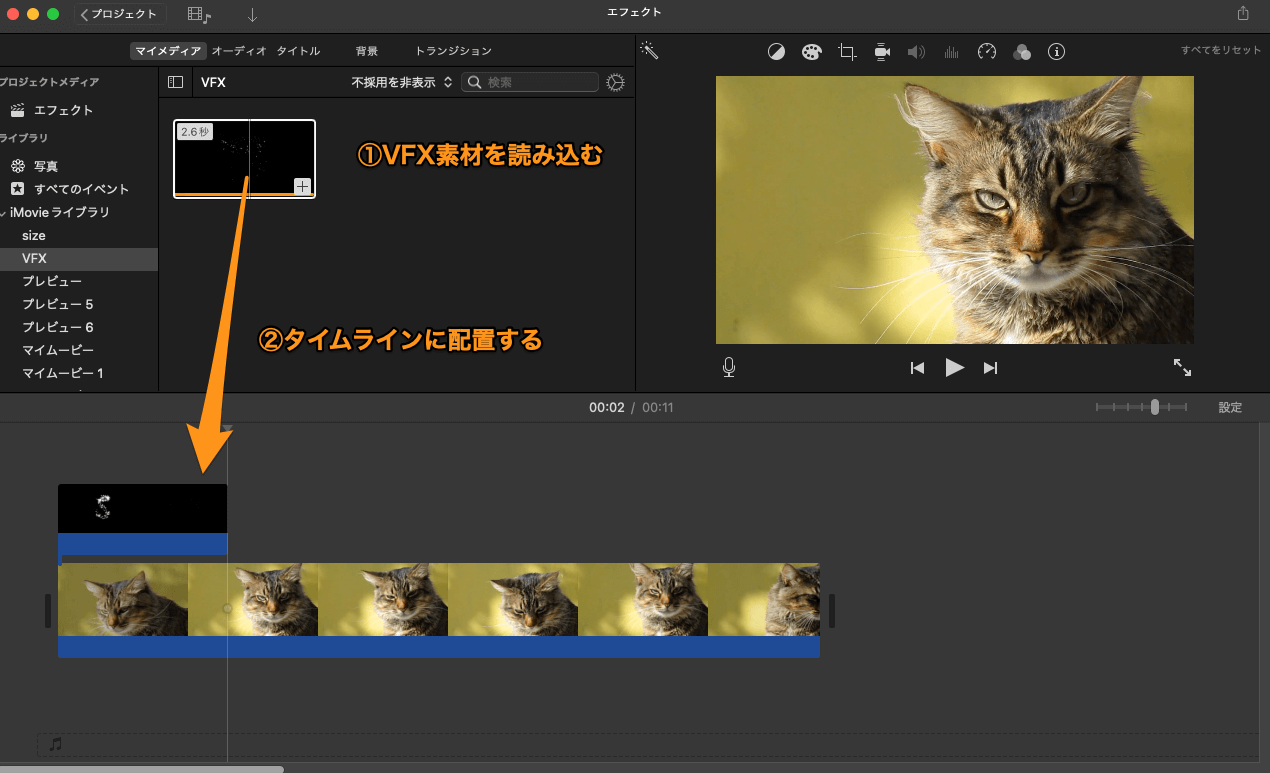Enable voiceover recording with the microphone
The image size is (1270, 773).
pyautogui.click(x=729, y=366)
